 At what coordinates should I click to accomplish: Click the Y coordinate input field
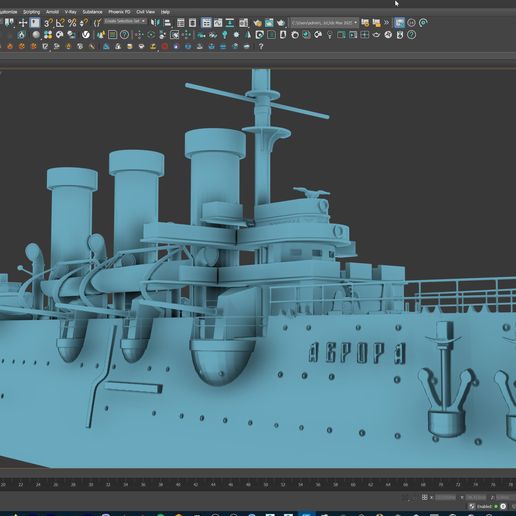[x=476, y=497]
